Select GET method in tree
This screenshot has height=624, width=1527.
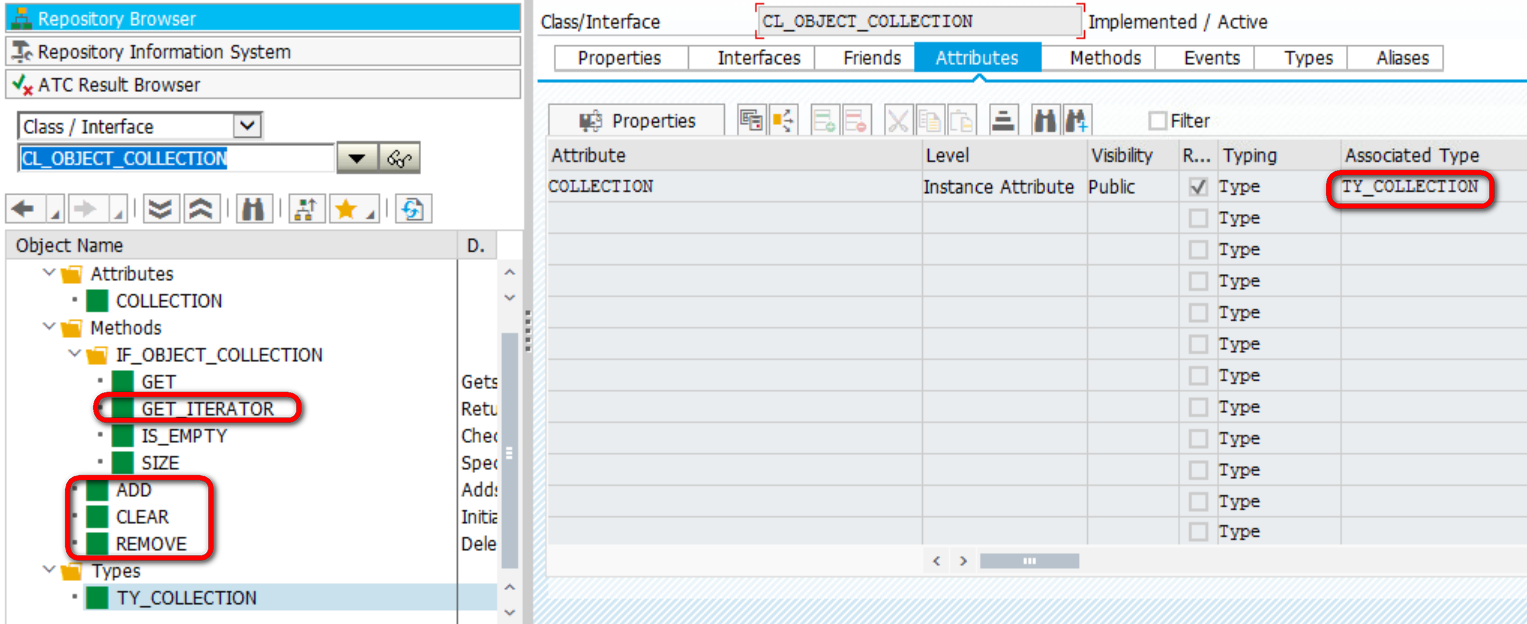[158, 382]
